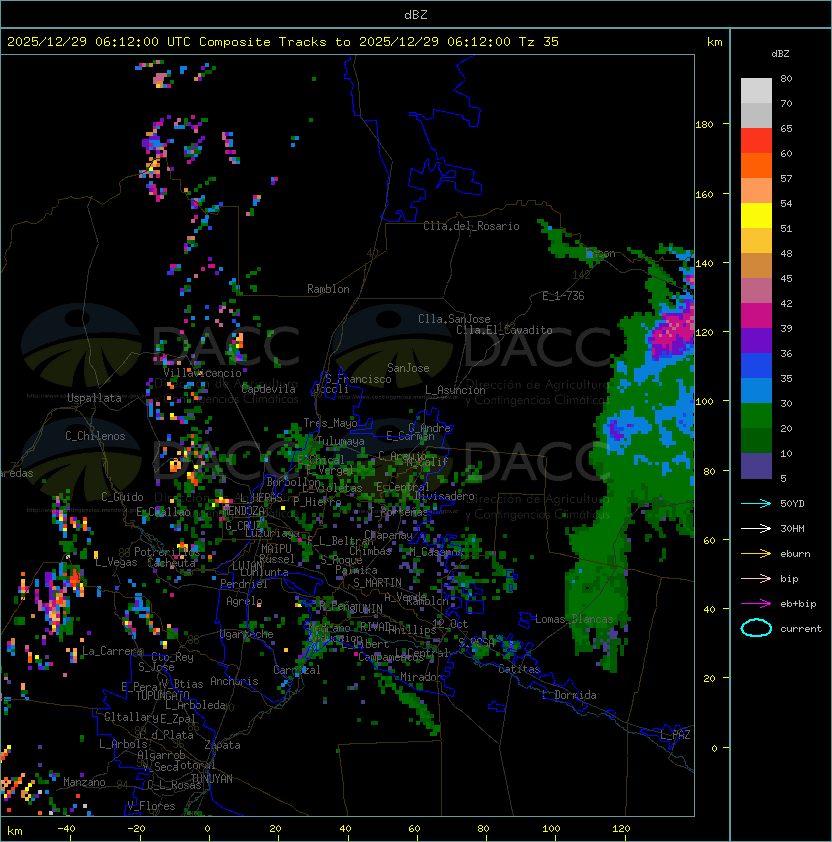This screenshot has height=842, width=832.
Task: Click the cyan 'current' ellipse legend symbol
Action: point(756,628)
